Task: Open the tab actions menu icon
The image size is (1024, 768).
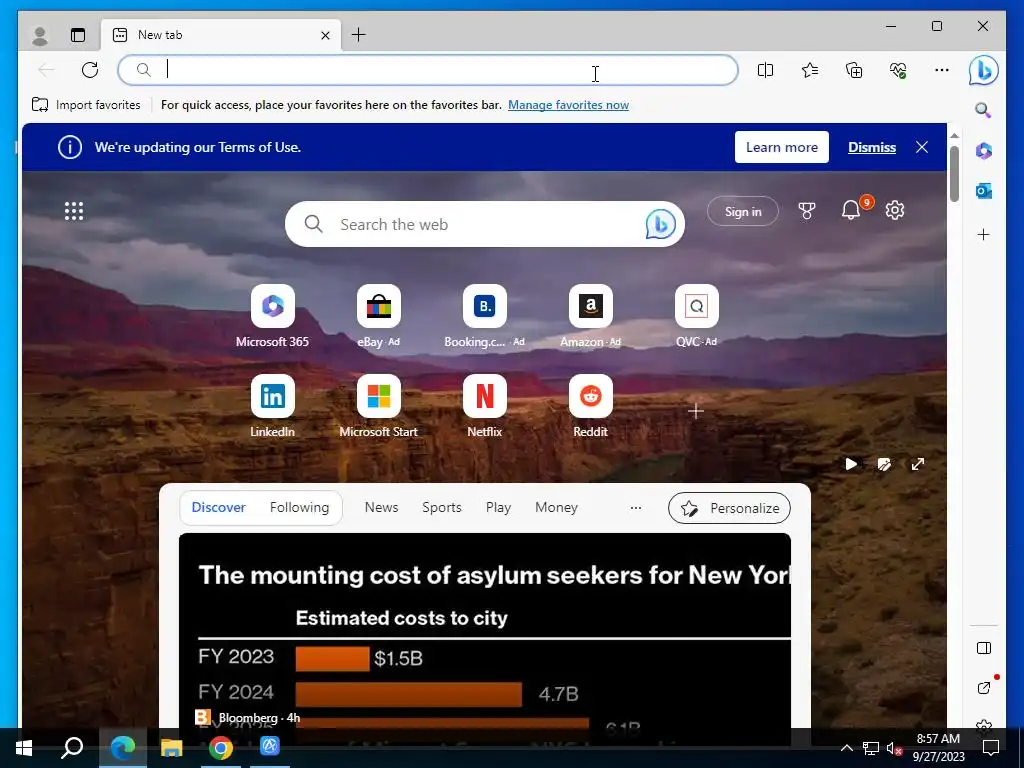Action: pyautogui.click(x=78, y=35)
